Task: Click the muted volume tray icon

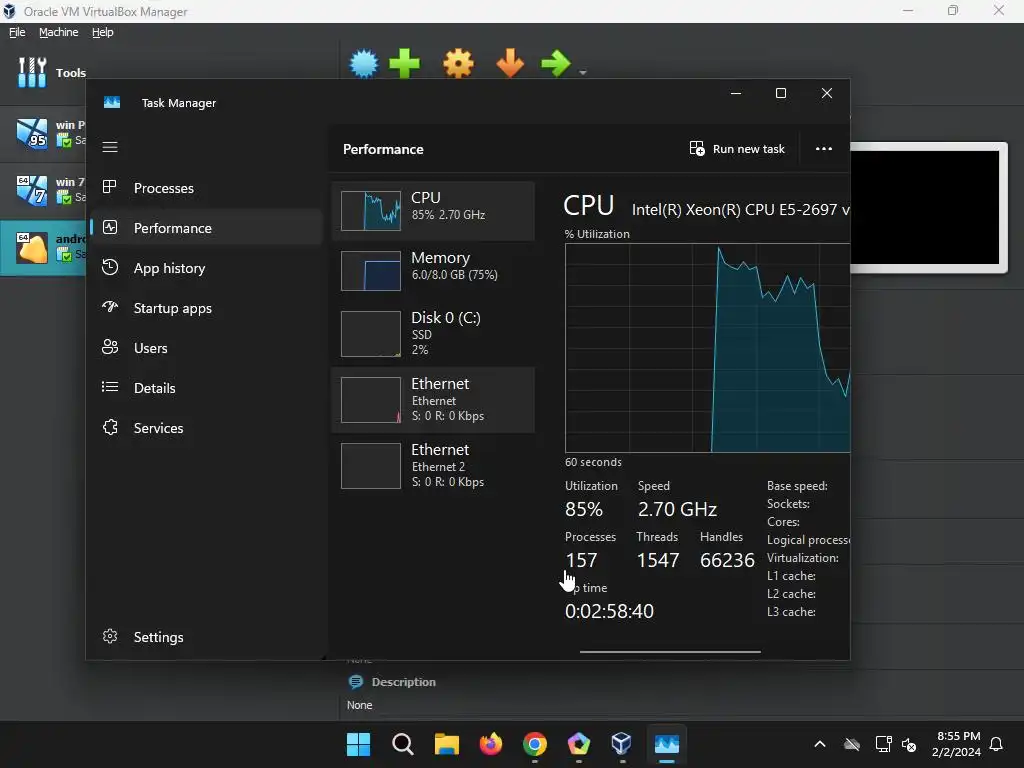Action: (908, 744)
